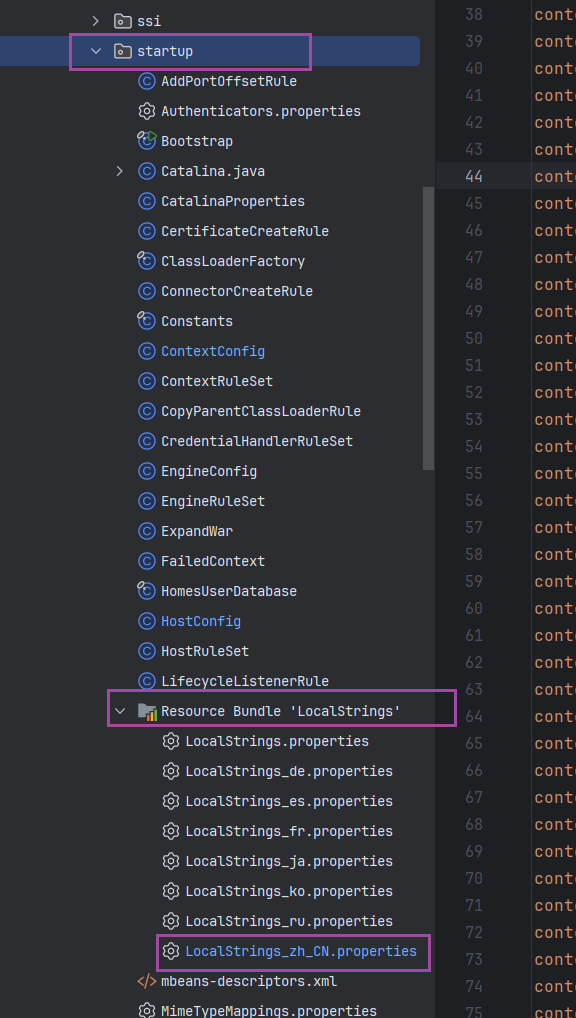
Task: Click line number 44 in gutter
Action: coord(474,176)
